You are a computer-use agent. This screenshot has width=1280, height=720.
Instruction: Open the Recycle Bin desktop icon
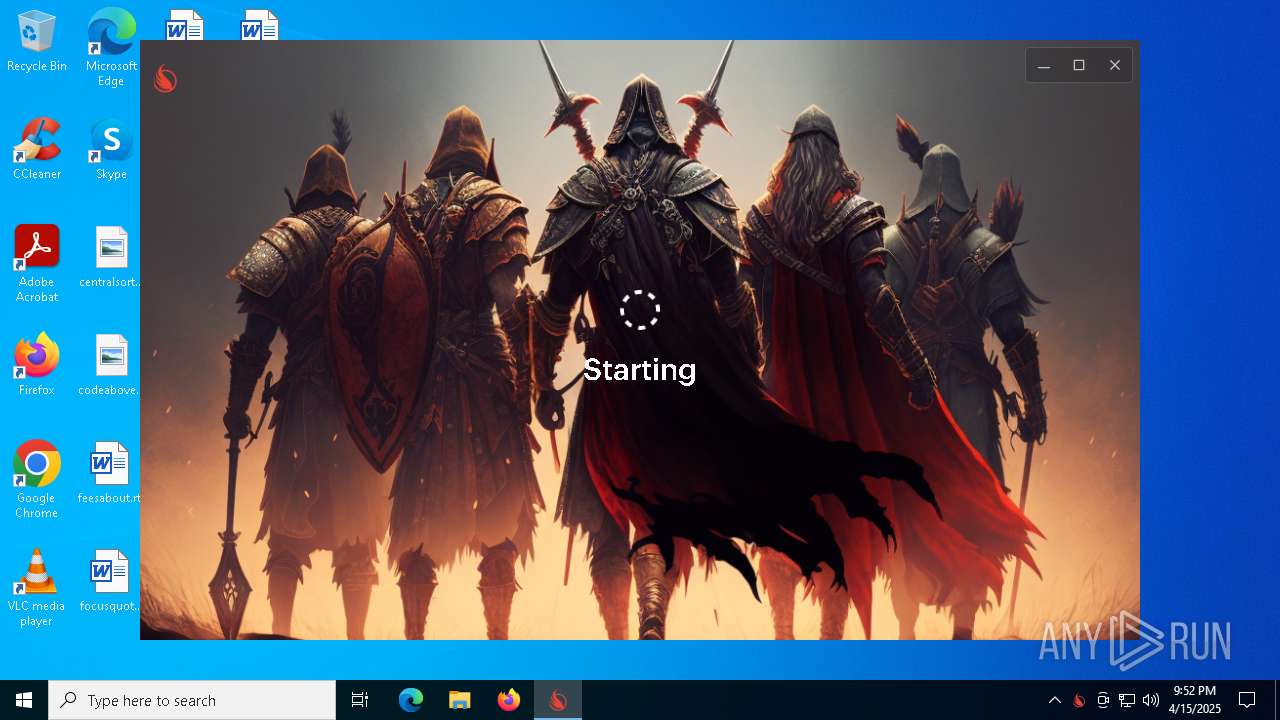click(37, 41)
